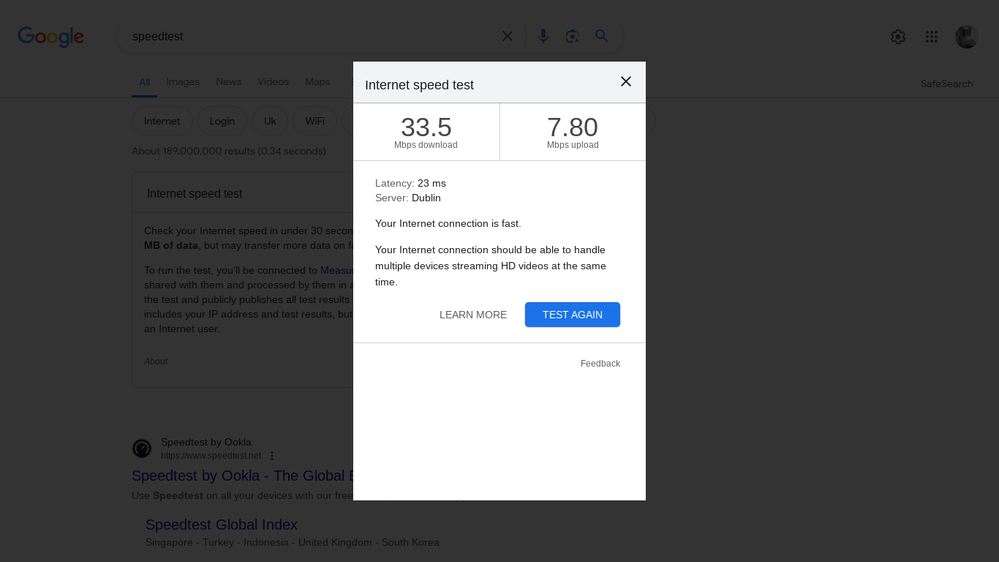Go to Google homepage via logo
This screenshot has width=999, height=562.
(x=51, y=37)
